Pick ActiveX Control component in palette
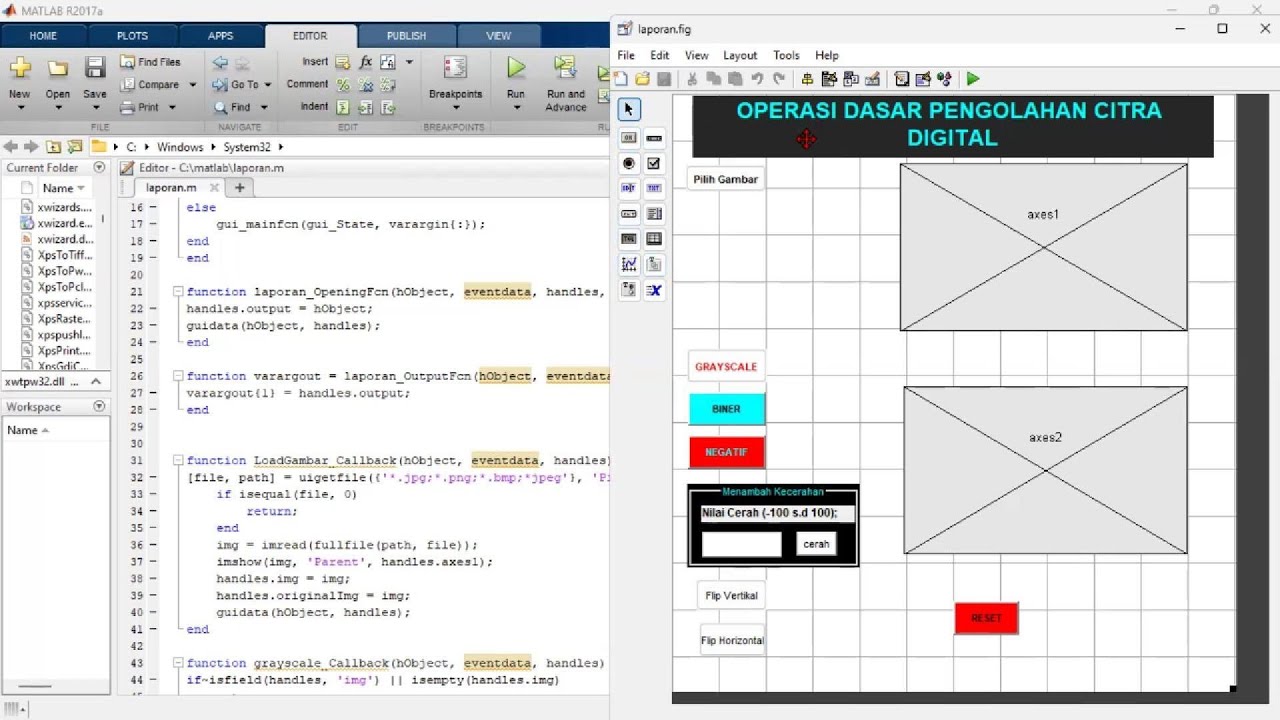 point(654,290)
